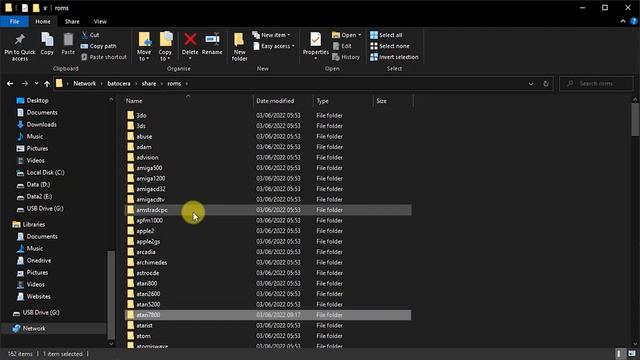Viewport: 640px width, 360px height.
Task: Open the Help question mark icon
Action: point(634,22)
